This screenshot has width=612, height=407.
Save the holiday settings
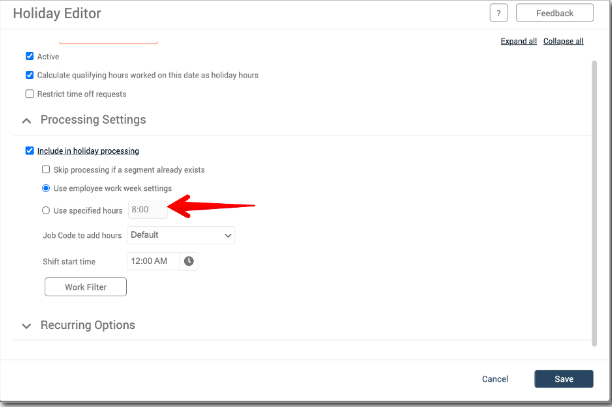pos(564,379)
